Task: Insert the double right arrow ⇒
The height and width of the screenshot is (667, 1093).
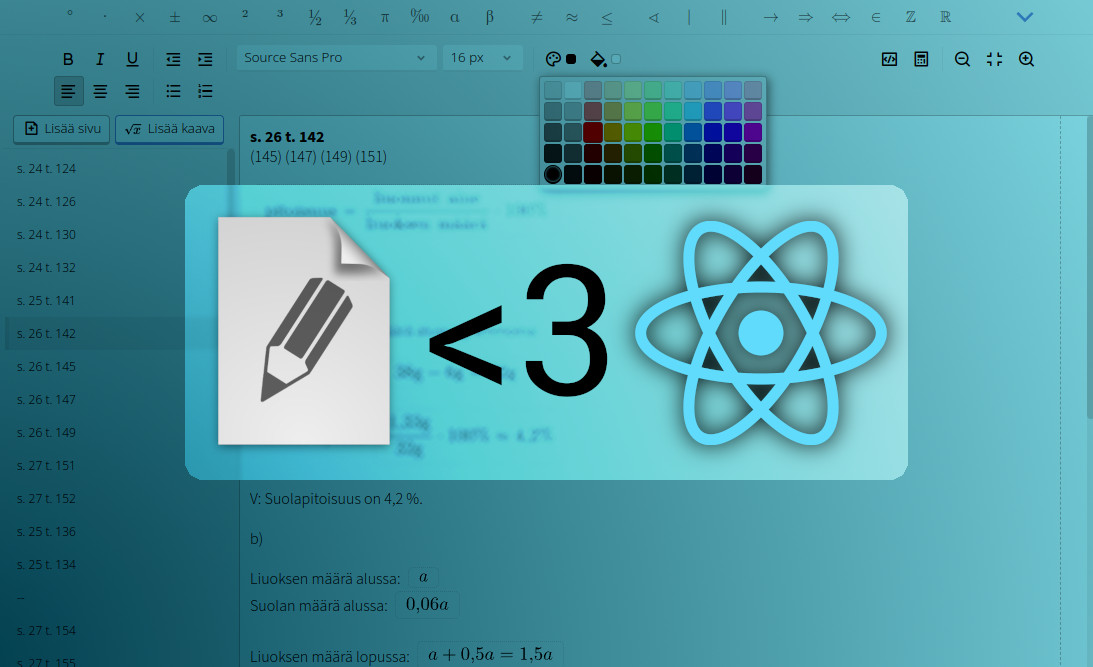Action: pyautogui.click(x=806, y=17)
